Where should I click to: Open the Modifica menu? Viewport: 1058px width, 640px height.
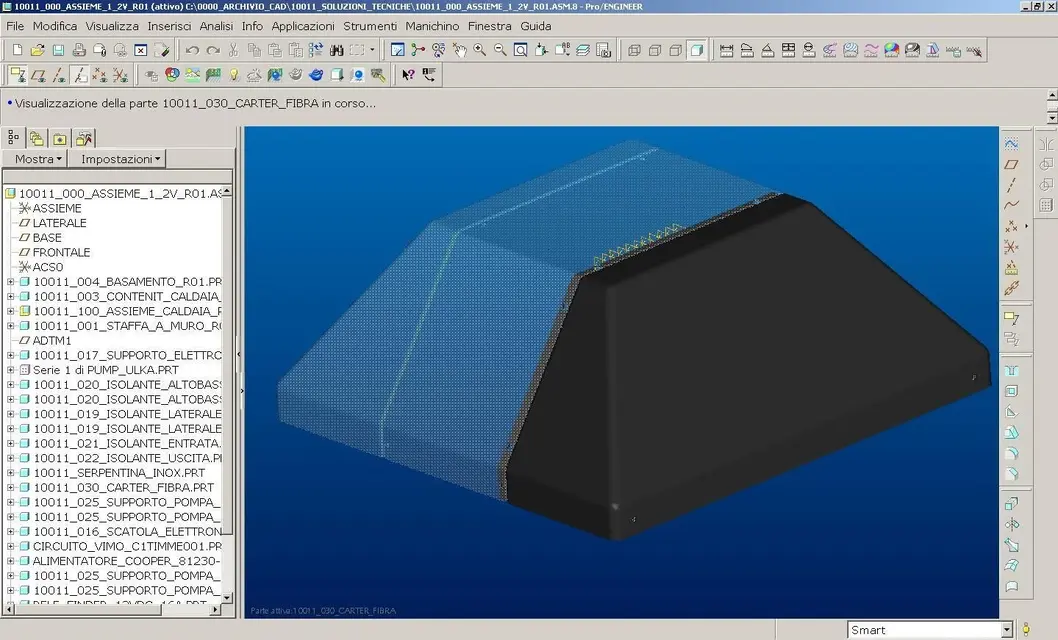[55, 26]
